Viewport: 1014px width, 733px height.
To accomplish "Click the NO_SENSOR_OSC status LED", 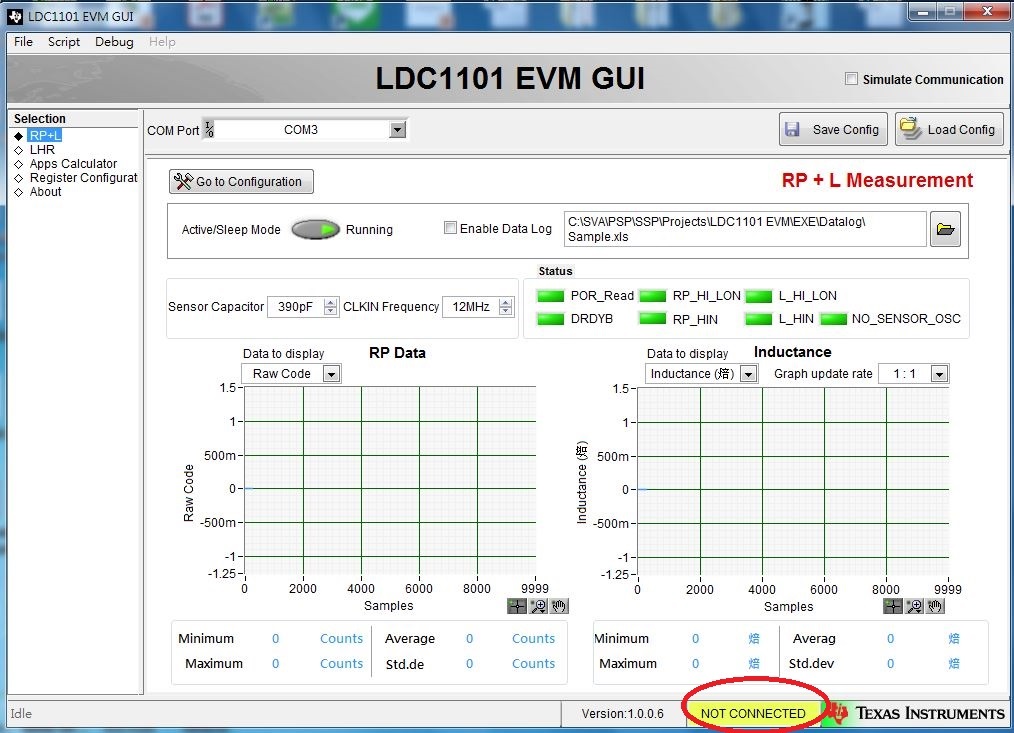I will (834, 319).
